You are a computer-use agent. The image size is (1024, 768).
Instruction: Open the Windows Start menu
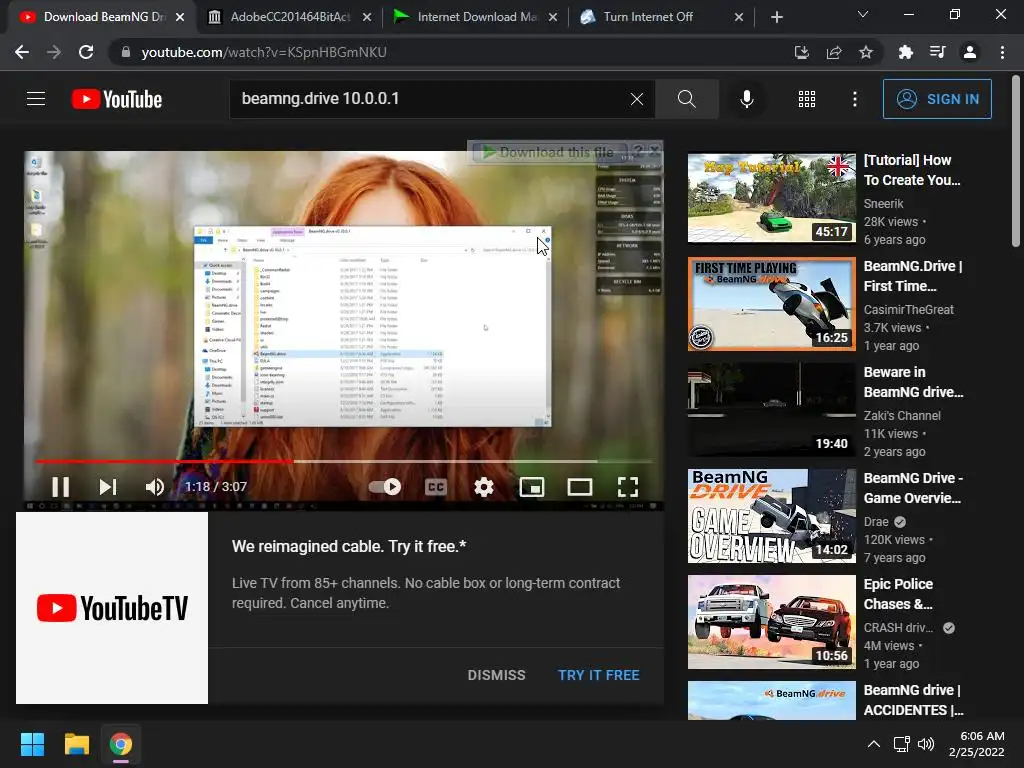pos(32,744)
